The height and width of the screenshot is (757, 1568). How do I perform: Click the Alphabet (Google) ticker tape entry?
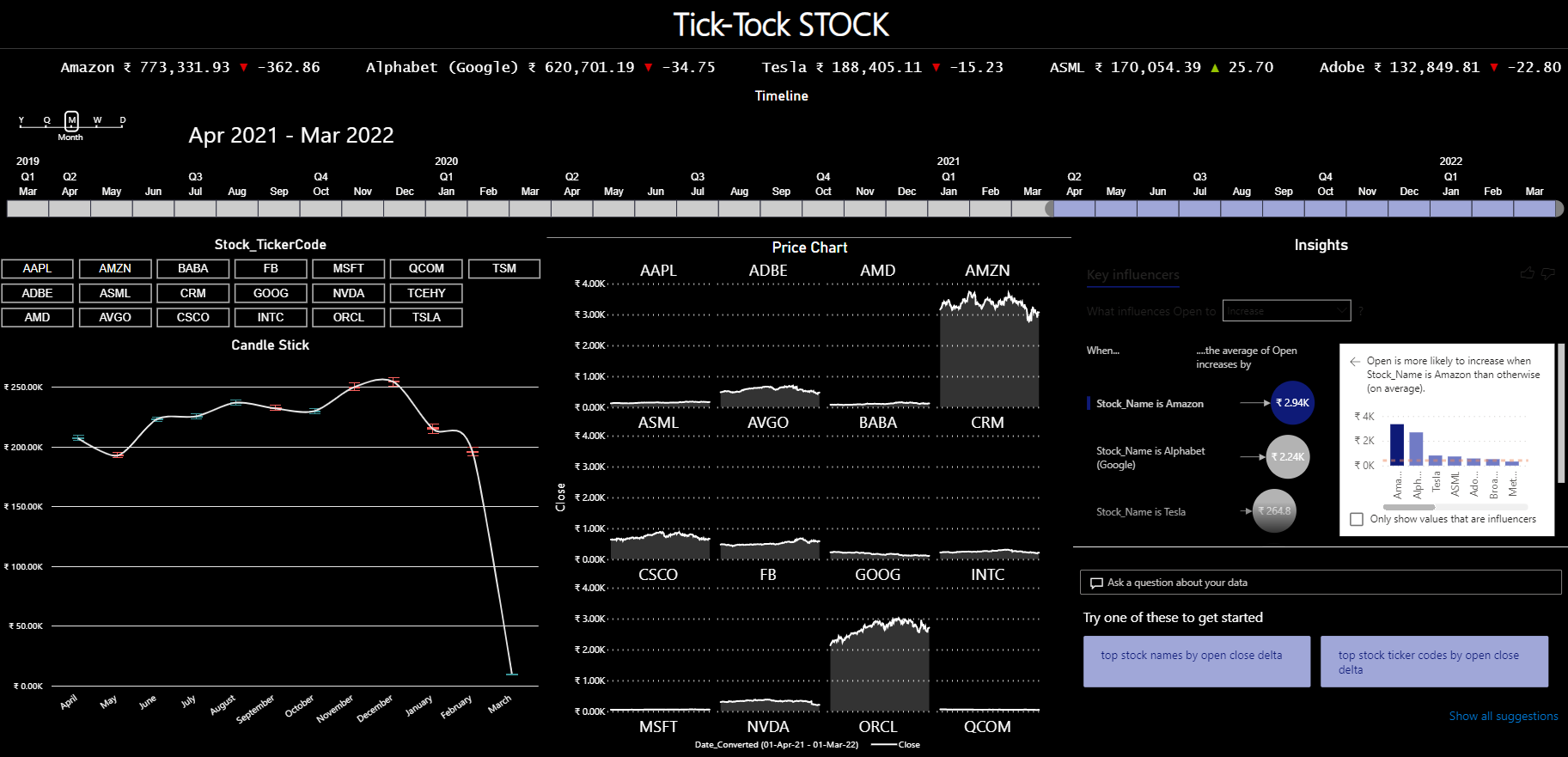click(540, 67)
